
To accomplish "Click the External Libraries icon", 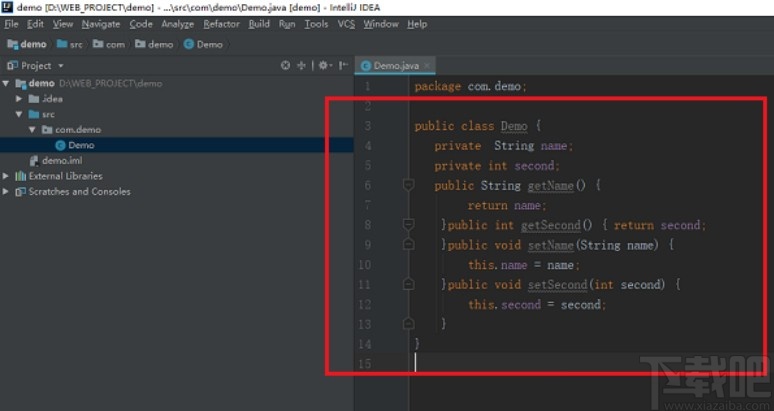I will [x=21, y=176].
